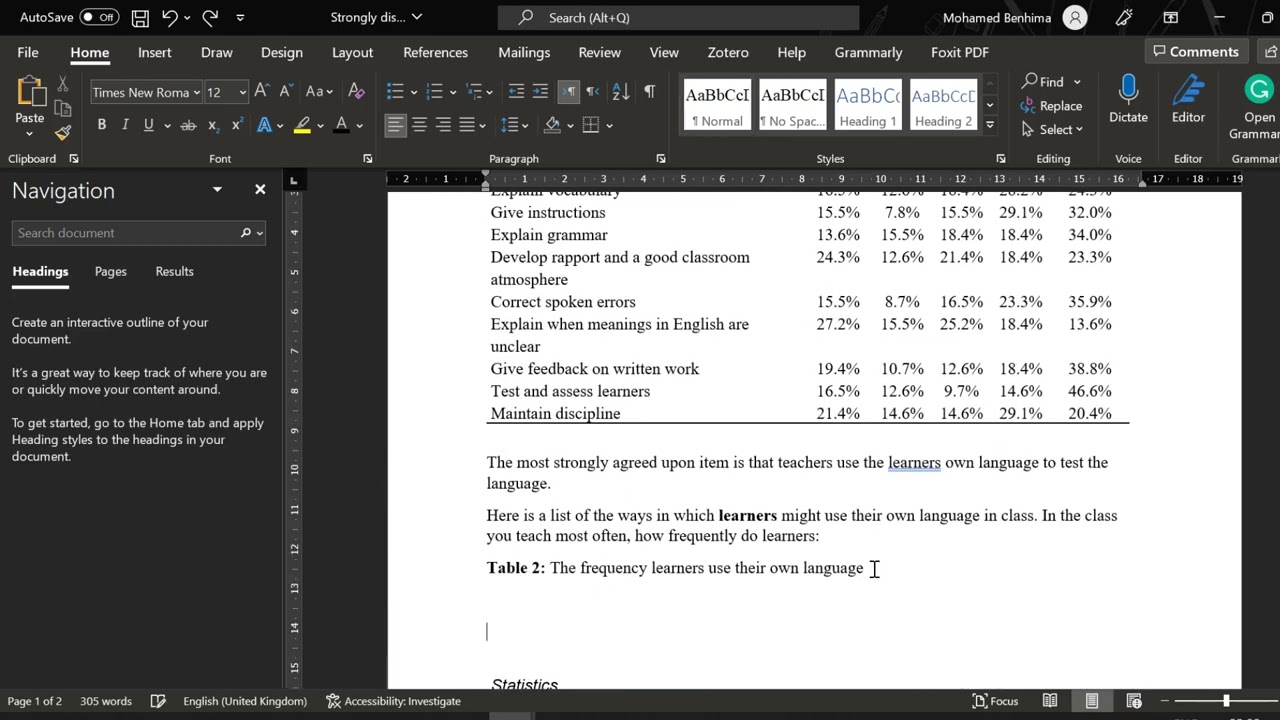This screenshot has height=720, width=1280.
Task: Justify the paragraph text
Action: click(467, 125)
